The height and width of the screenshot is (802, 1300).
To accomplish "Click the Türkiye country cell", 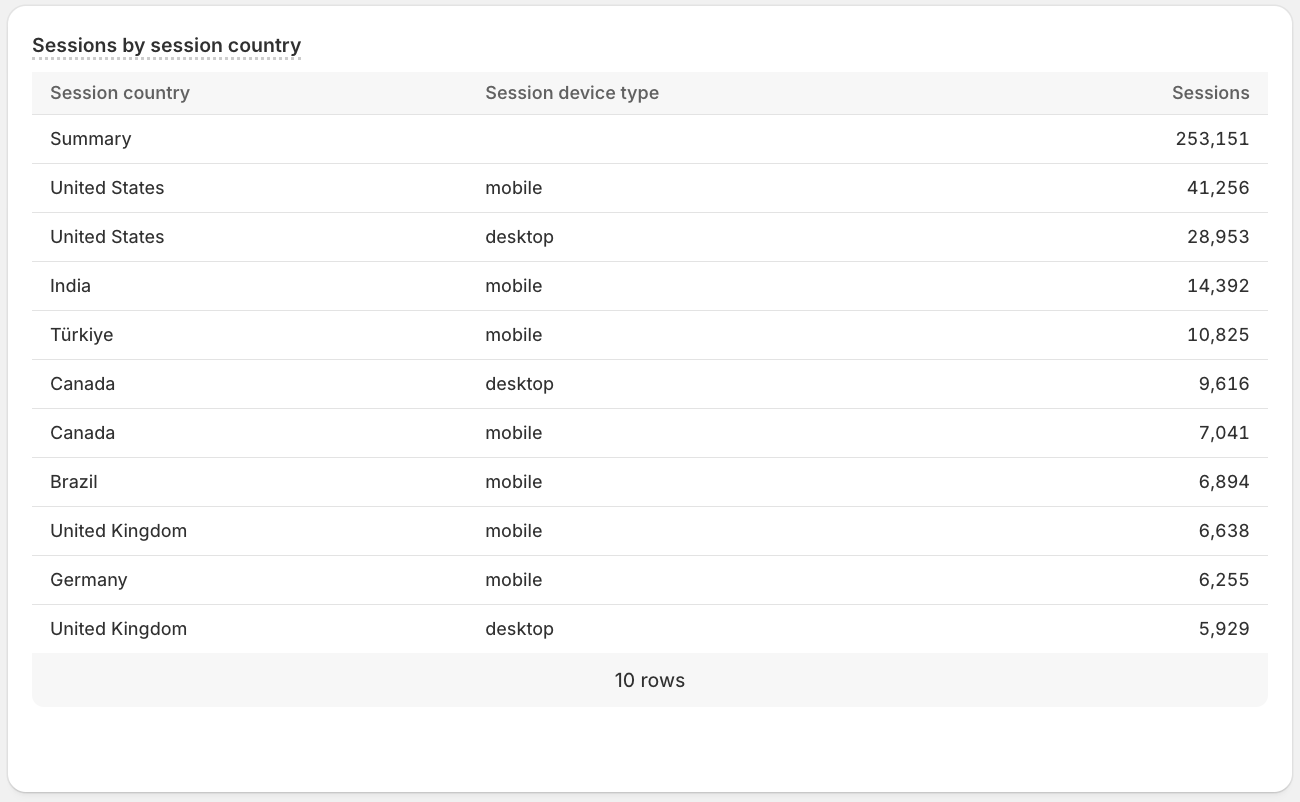I will coord(82,335).
